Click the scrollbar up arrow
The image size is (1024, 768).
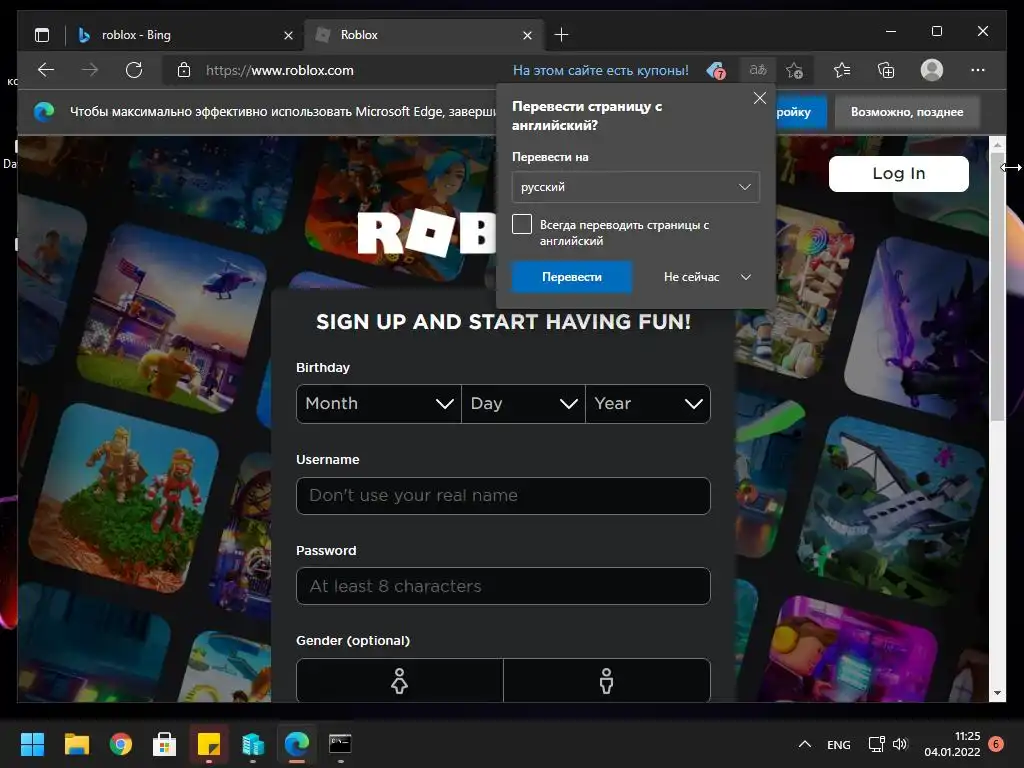997,144
